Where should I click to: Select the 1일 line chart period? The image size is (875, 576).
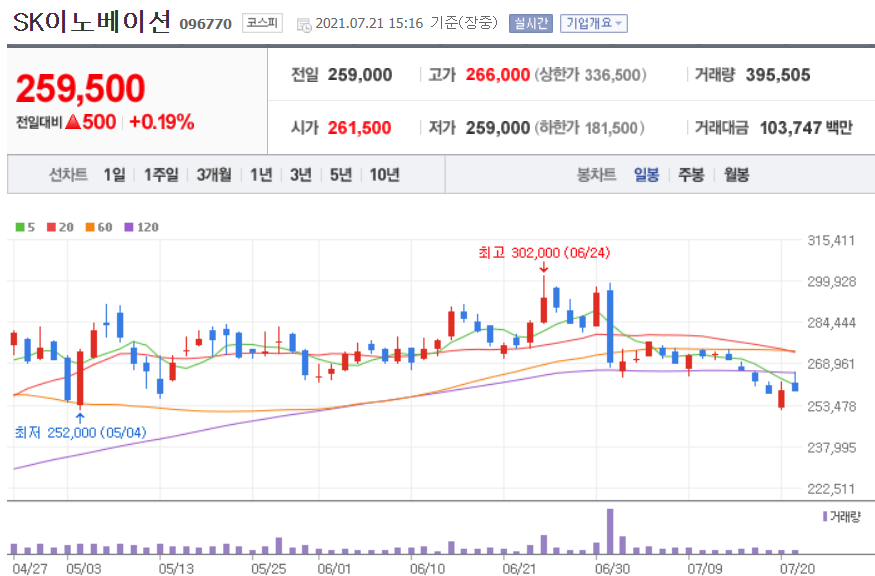tap(114, 175)
